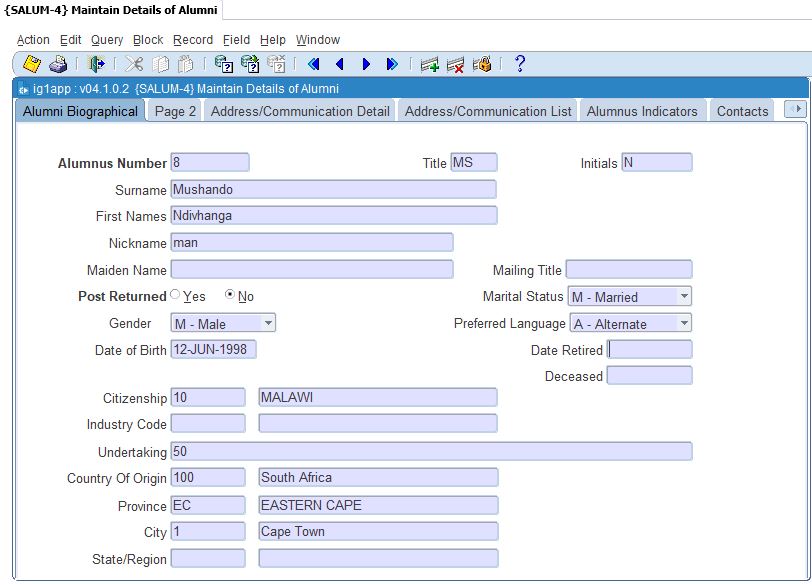This screenshot has width=812, height=585.
Task: Click the Exit door icon
Action: click(x=97, y=64)
